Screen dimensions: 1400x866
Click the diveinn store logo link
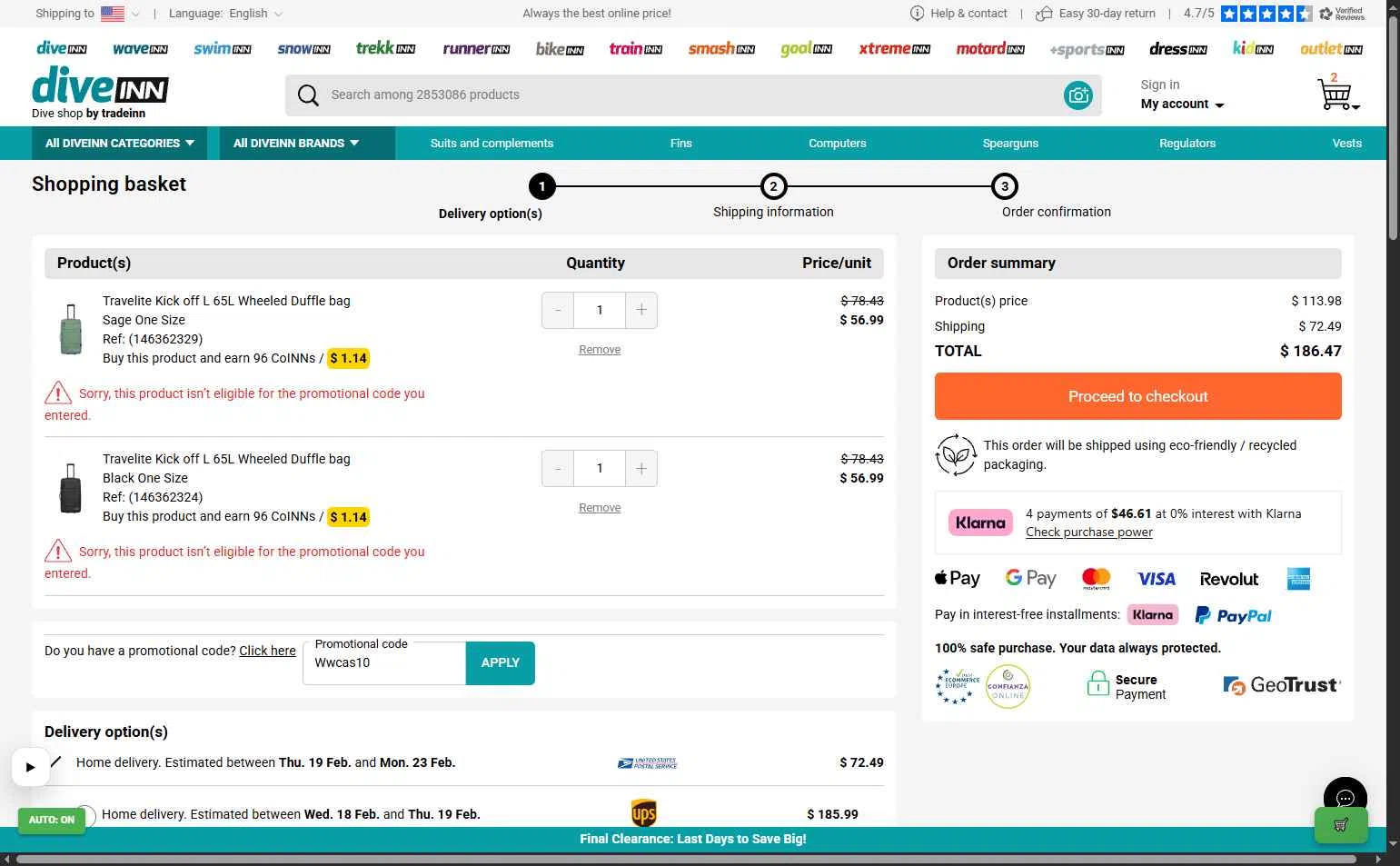pyautogui.click(x=62, y=49)
